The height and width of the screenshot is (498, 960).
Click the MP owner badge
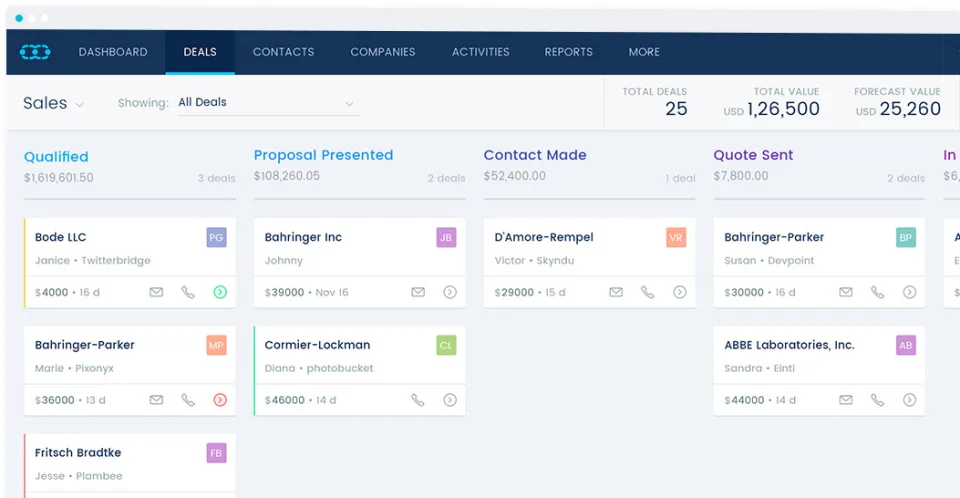[216, 345]
